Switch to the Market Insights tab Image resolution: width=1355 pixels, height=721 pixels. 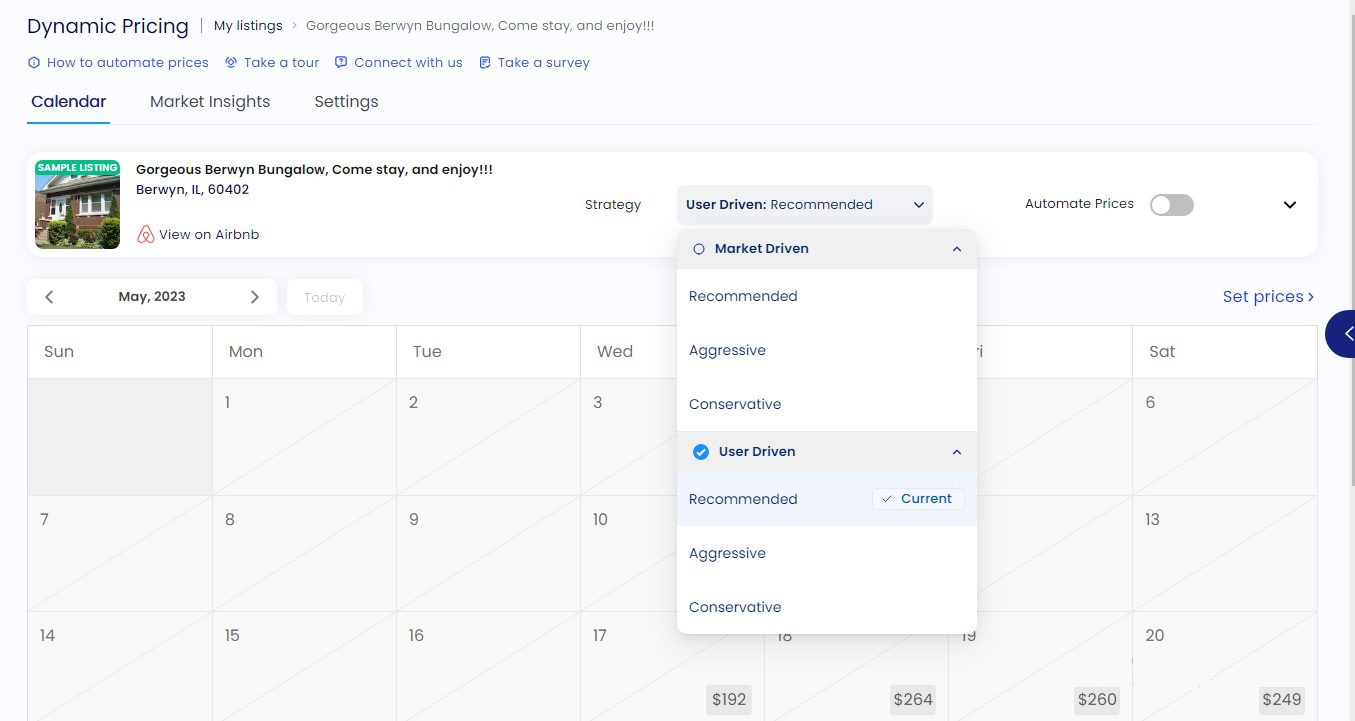pyautogui.click(x=210, y=102)
